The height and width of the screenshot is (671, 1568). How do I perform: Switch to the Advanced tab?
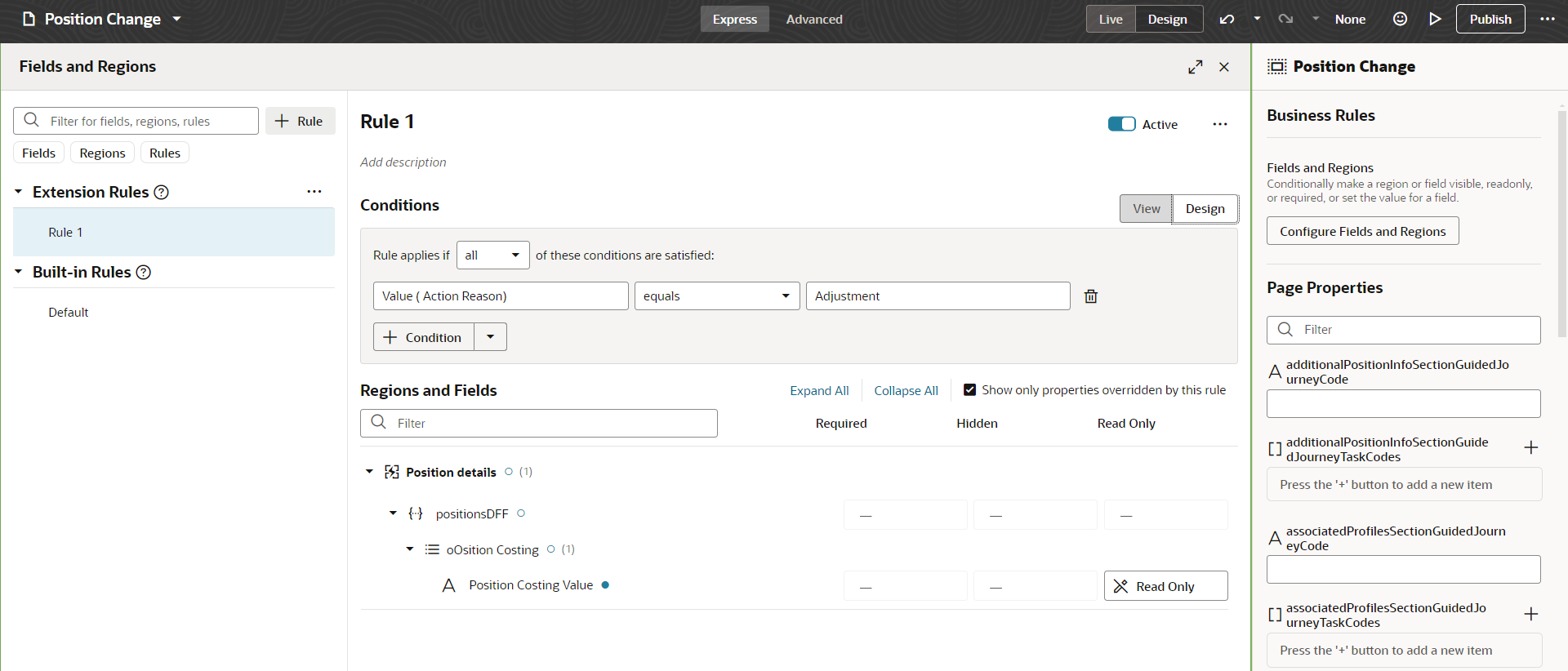[x=814, y=19]
